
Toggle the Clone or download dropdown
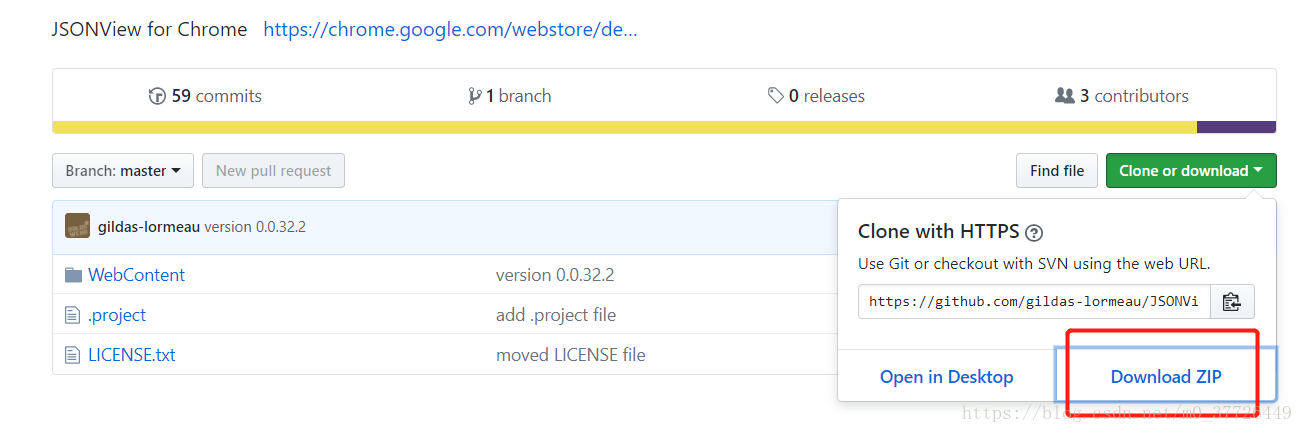(x=1191, y=171)
